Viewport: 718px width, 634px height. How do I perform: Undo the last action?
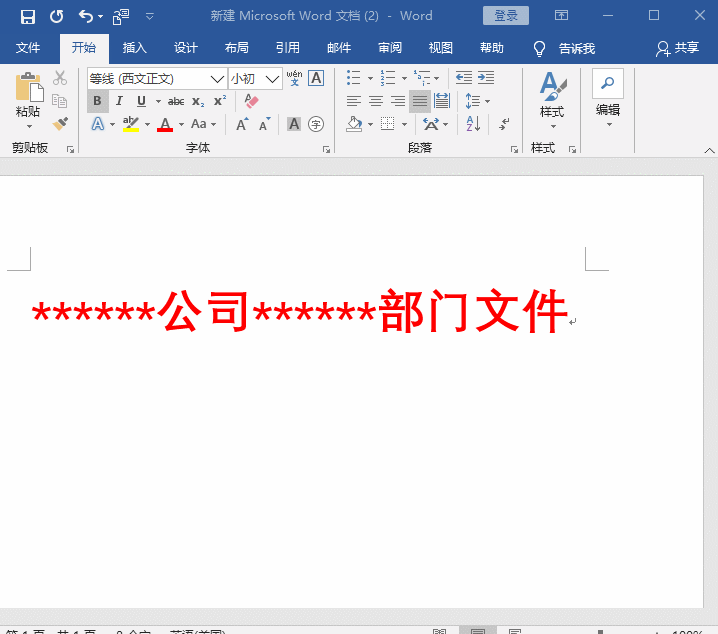pos(86,16)
